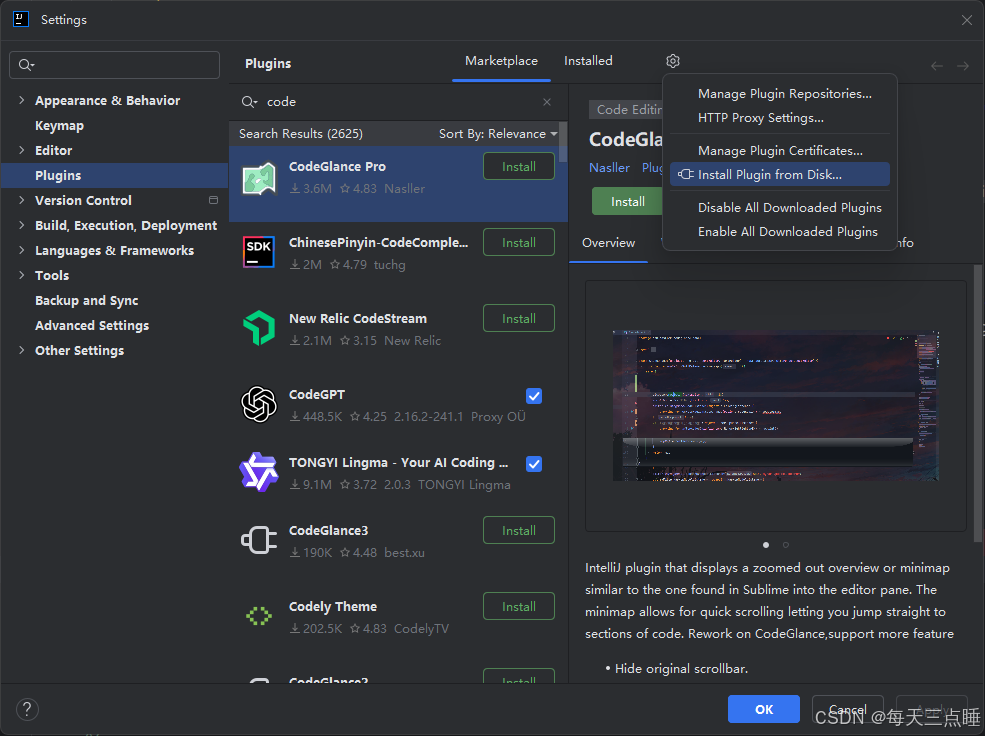985x736 pixels.
Task: Expand the Tools settings node
Action: (22, 275)
